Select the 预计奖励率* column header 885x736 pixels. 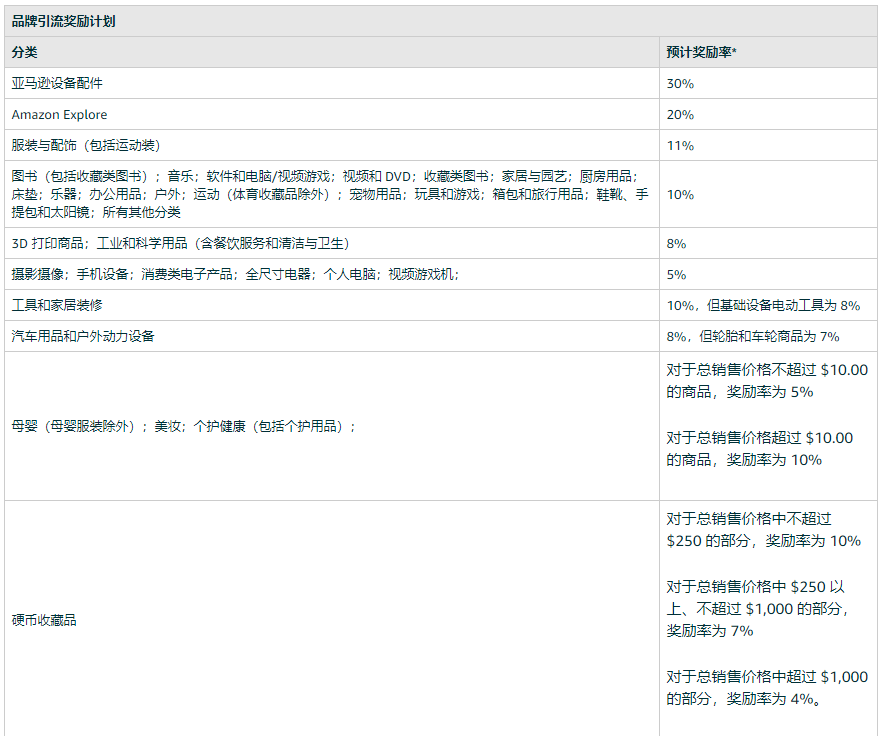tap(701, 52)
